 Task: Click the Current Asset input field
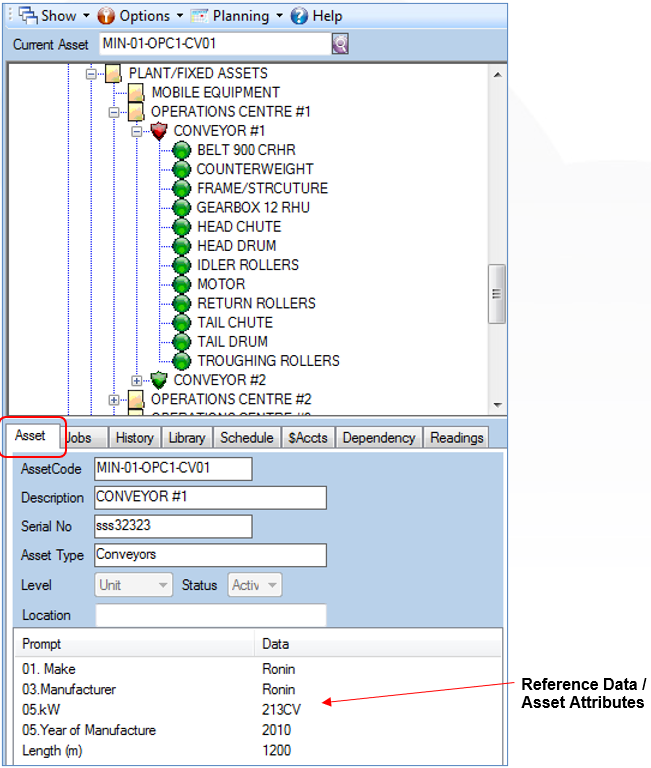[216, 44]
